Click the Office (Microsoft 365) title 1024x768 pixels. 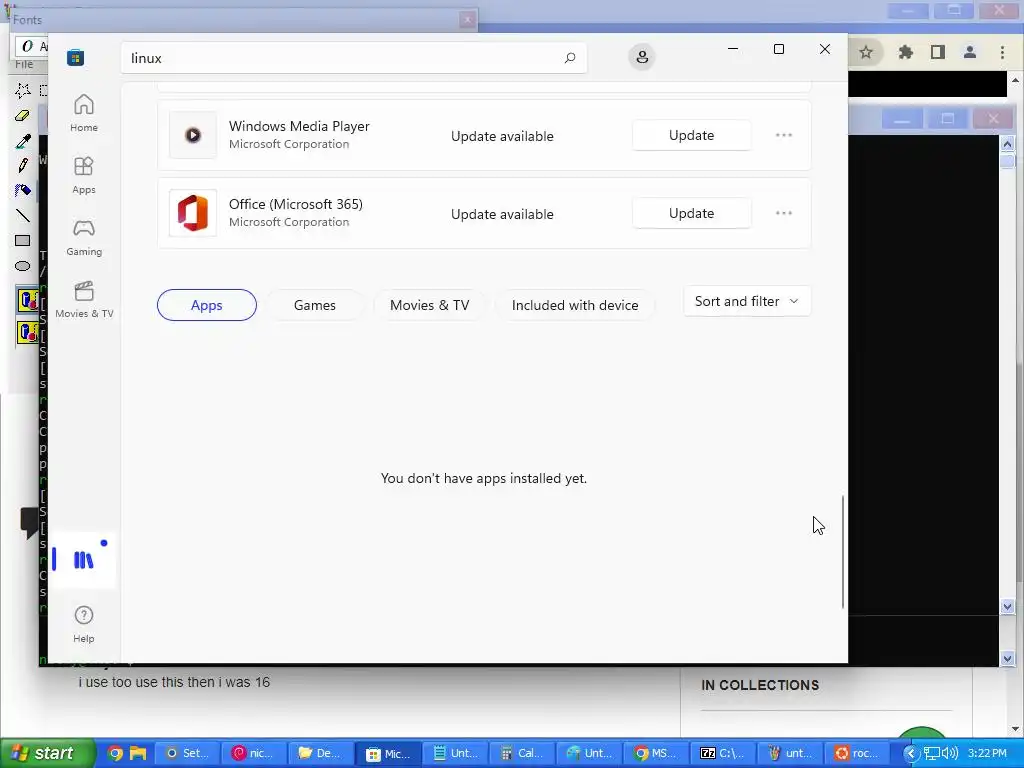click(296, 204)
